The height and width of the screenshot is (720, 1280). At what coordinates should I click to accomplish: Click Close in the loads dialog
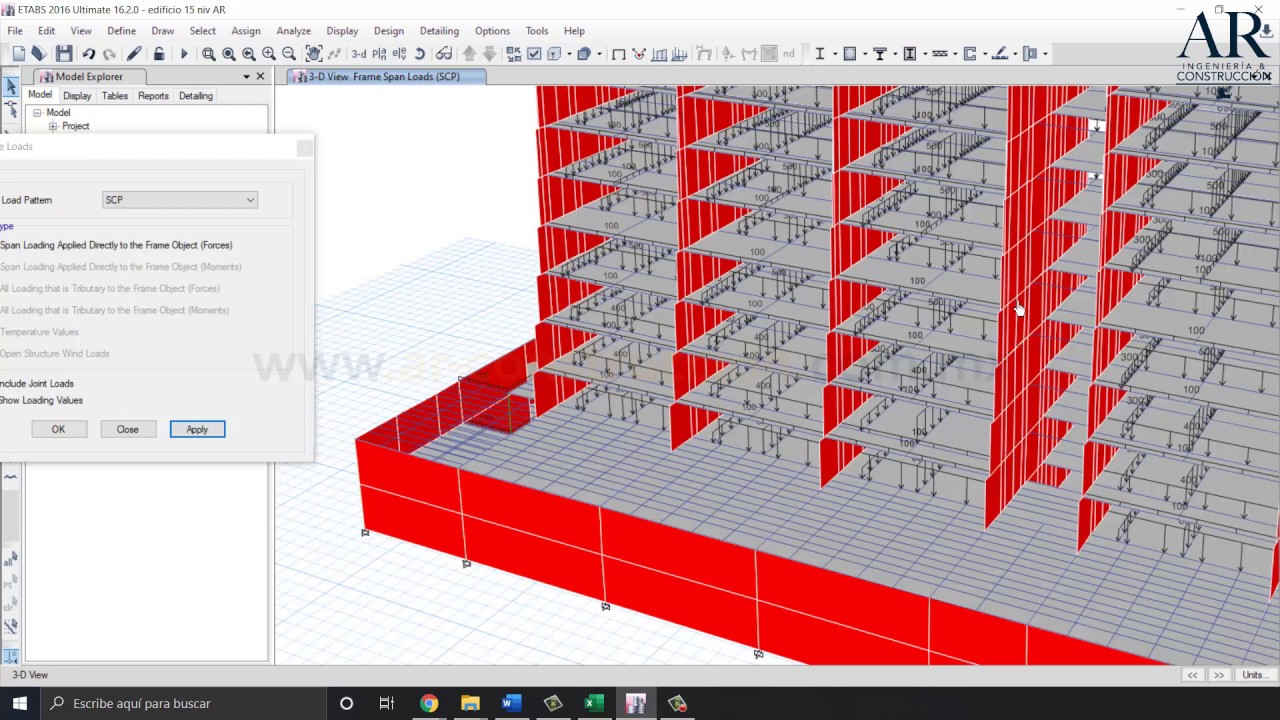[127, 429]
